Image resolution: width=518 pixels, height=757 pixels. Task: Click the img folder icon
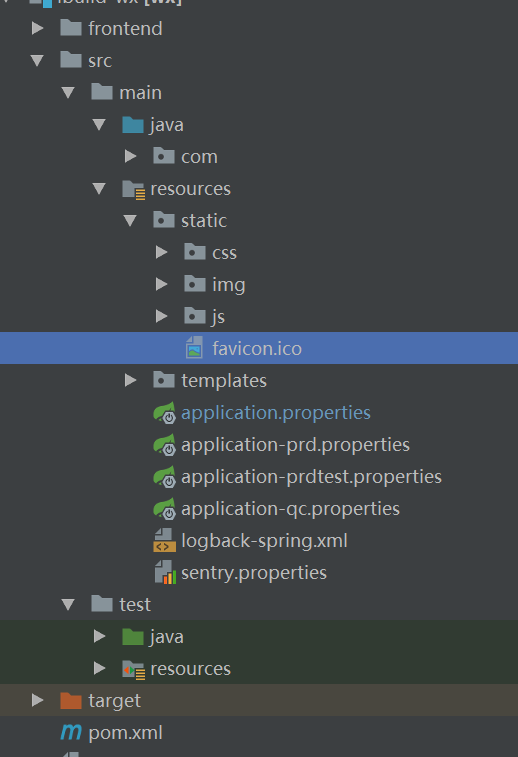tap(195, 284)
